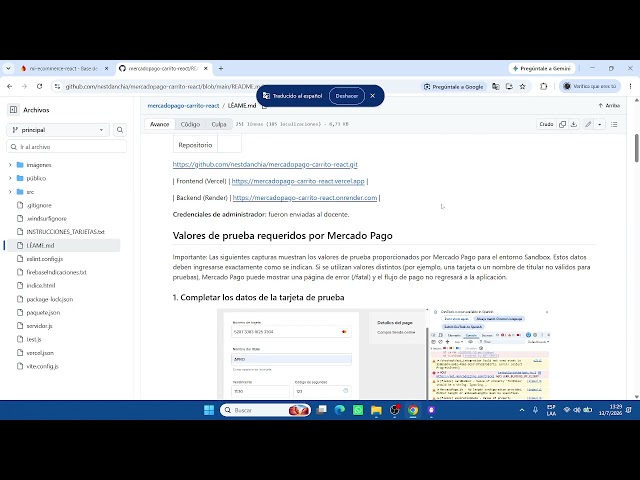Open the .gitignore file
Viewport: 640px width, 480px height.
tap(39, 205)
